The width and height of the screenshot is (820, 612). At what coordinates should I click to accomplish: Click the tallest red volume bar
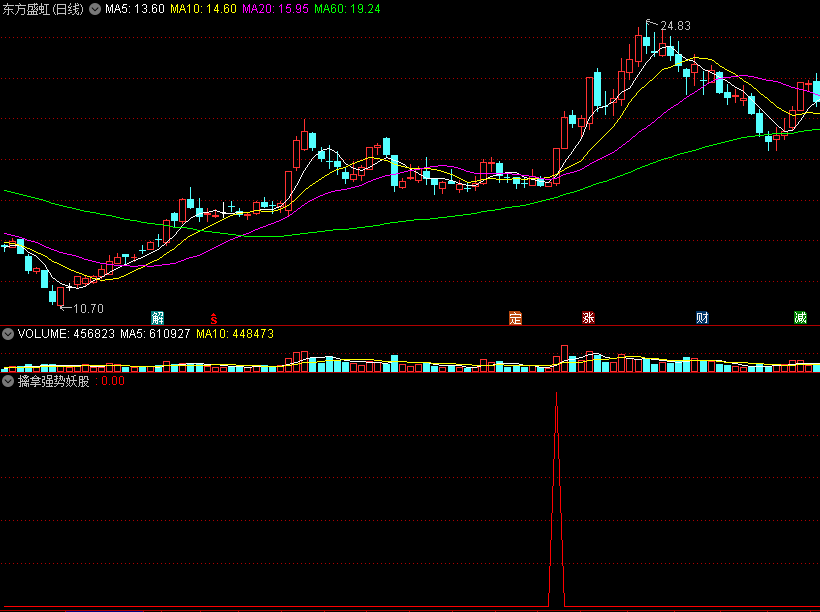(564, 358)
